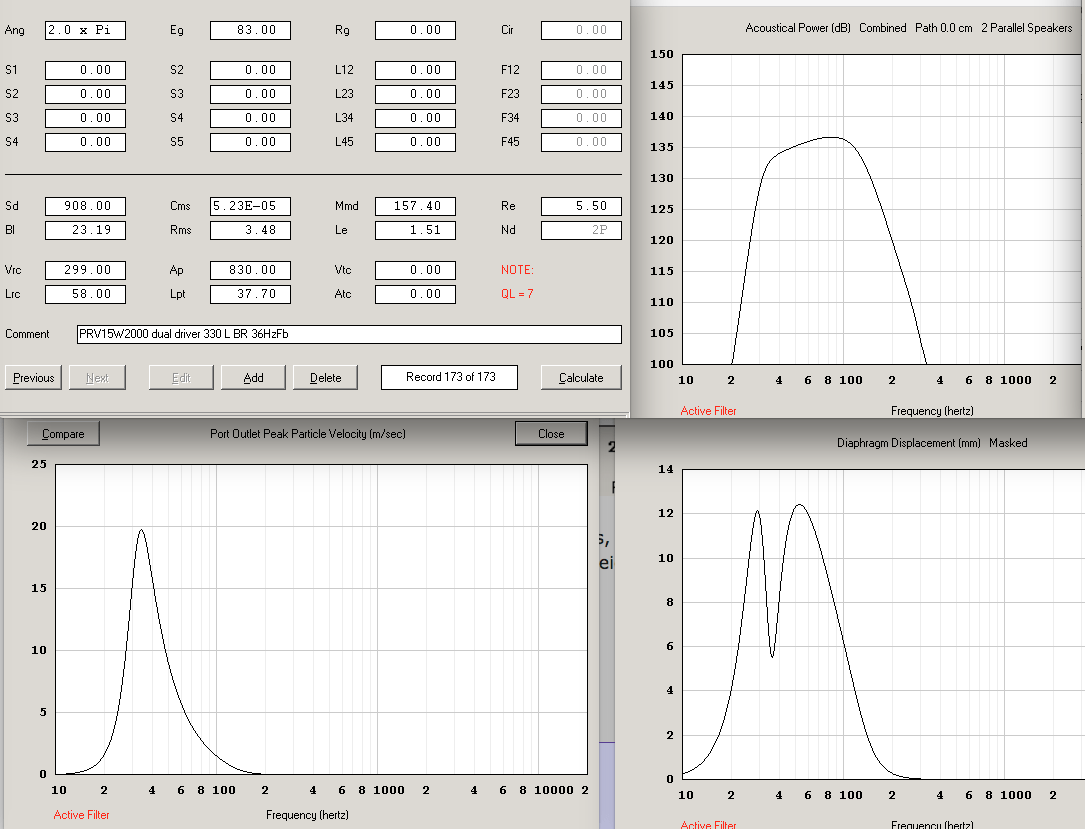Click Active Filter under port velocity chart
This screenshot has height=829, width=1085.
(x=82, y=815)
